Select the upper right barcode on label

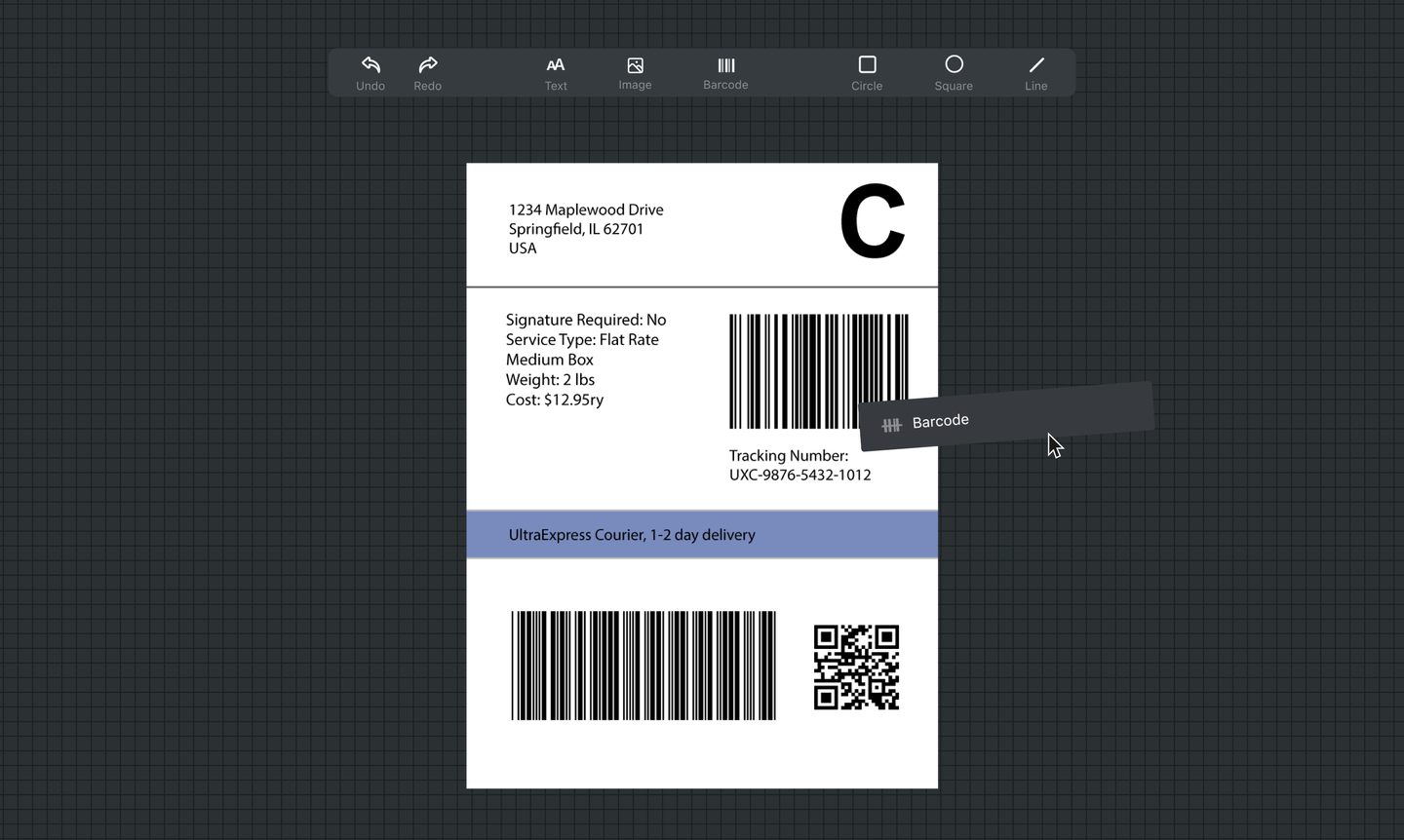pyautogui.click(x=819, y=371)
